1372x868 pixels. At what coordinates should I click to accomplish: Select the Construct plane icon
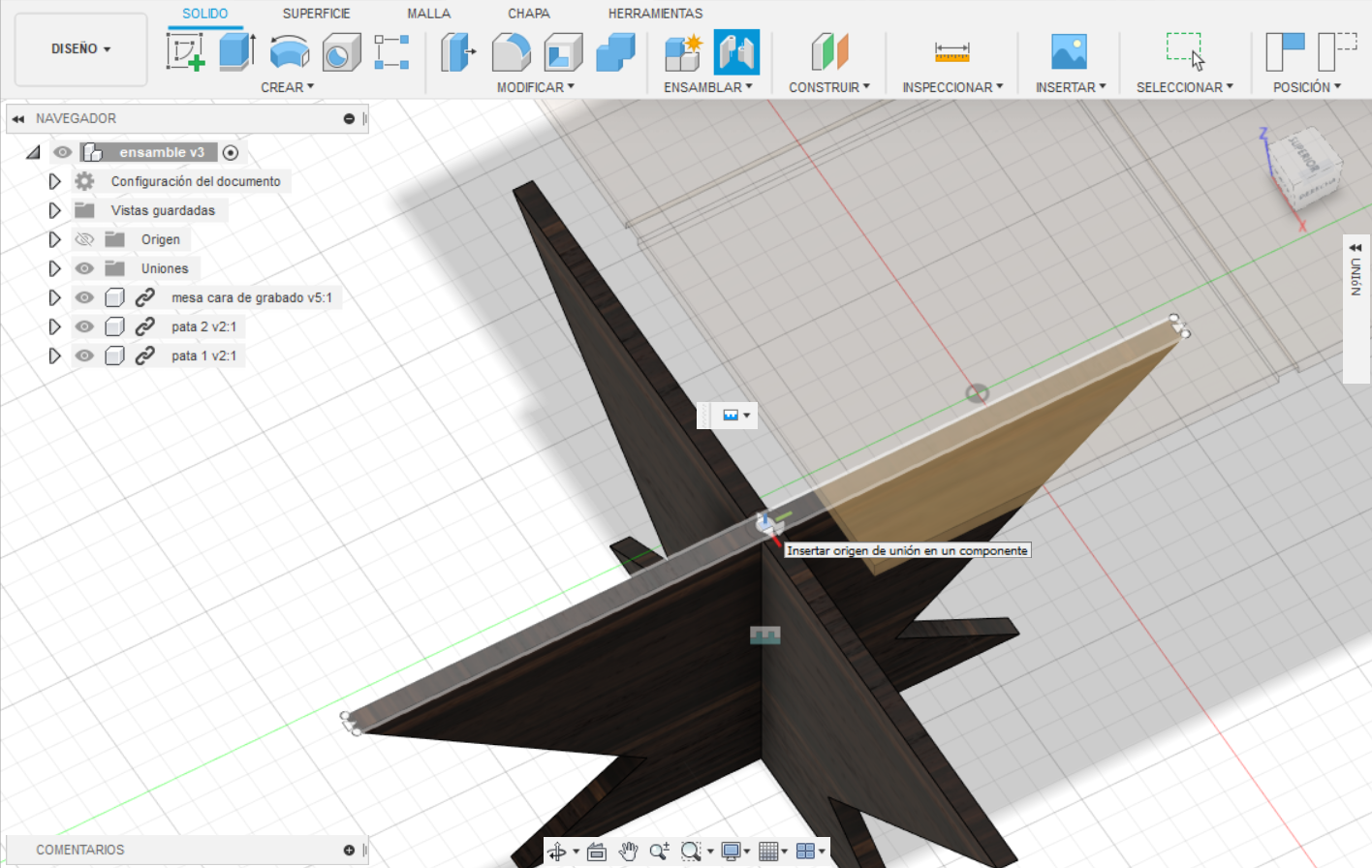coord(829,52)
